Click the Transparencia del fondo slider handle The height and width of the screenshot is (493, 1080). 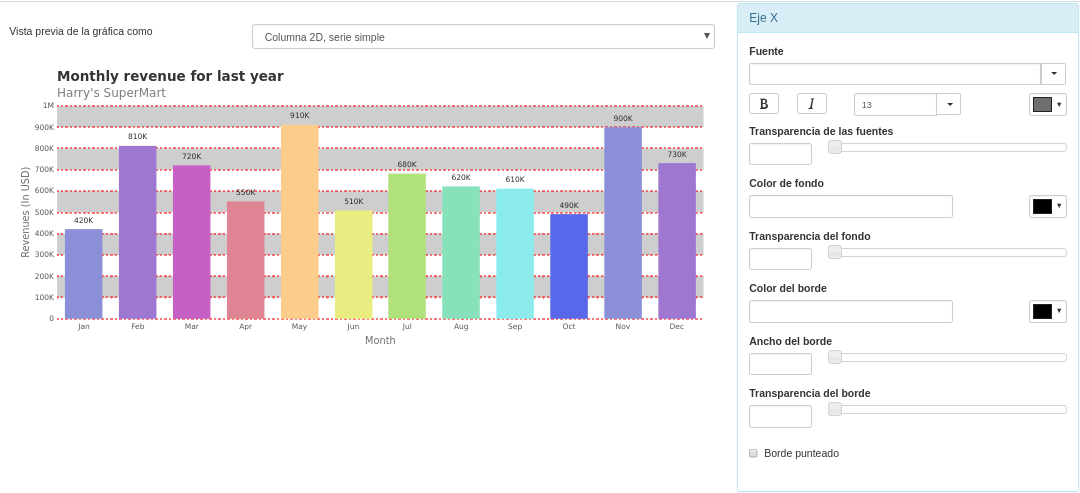tap(835, 252)
